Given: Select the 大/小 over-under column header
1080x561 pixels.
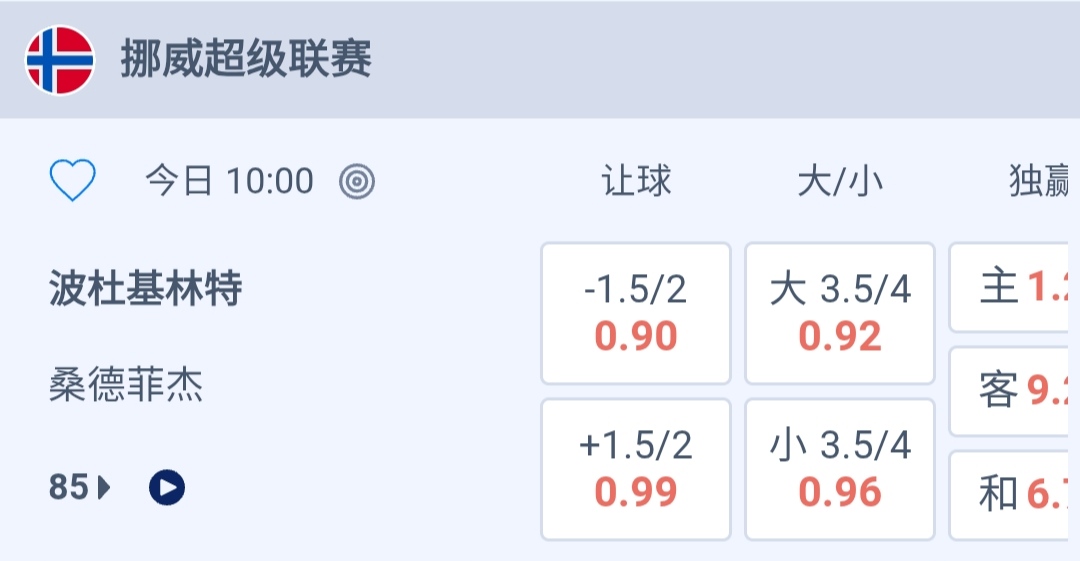Looking at the screenshot, I should point(840,181).
